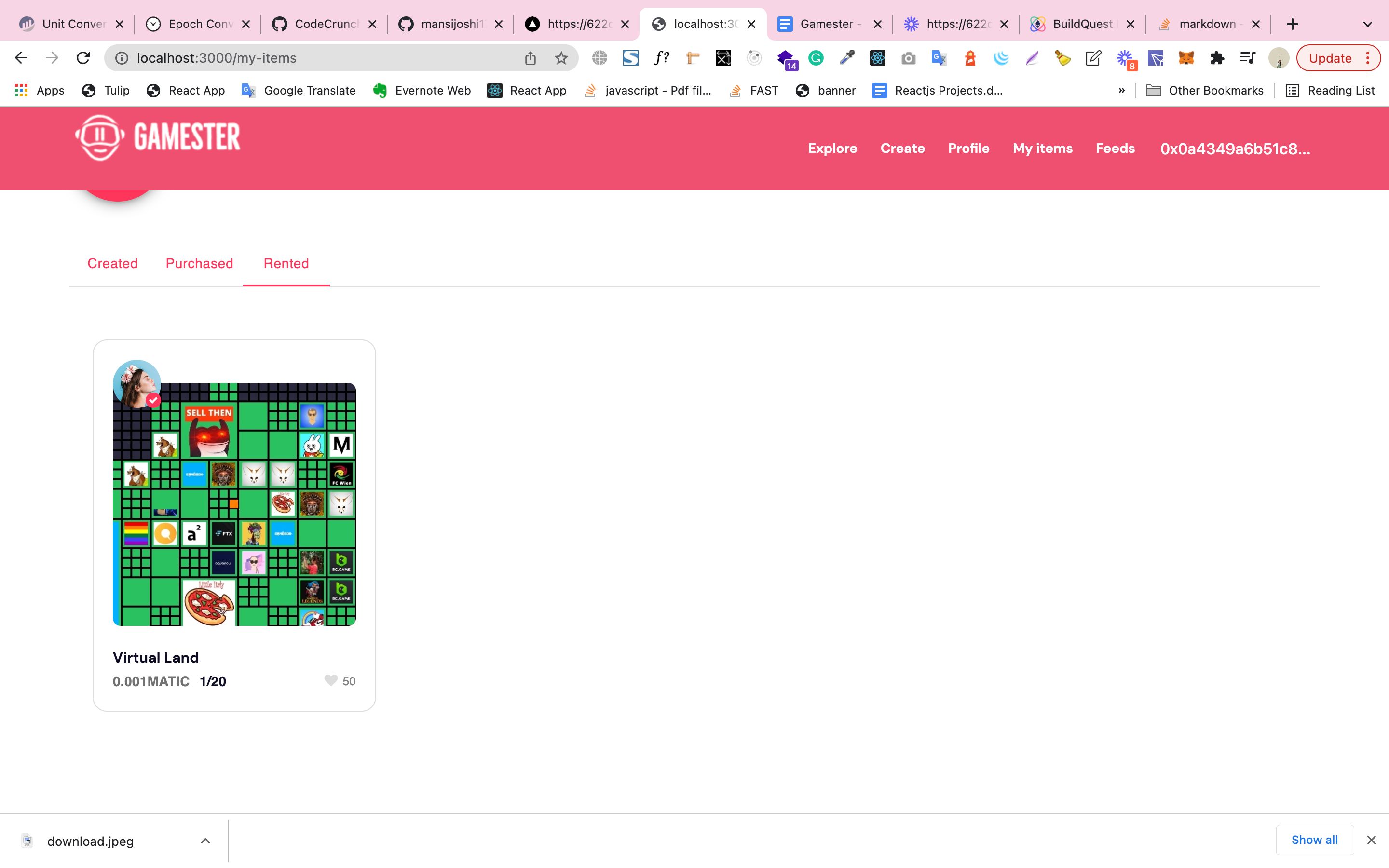Toggle the browser extensions menu icon
Viewport: 1389px width, 868px height.
1216,58
